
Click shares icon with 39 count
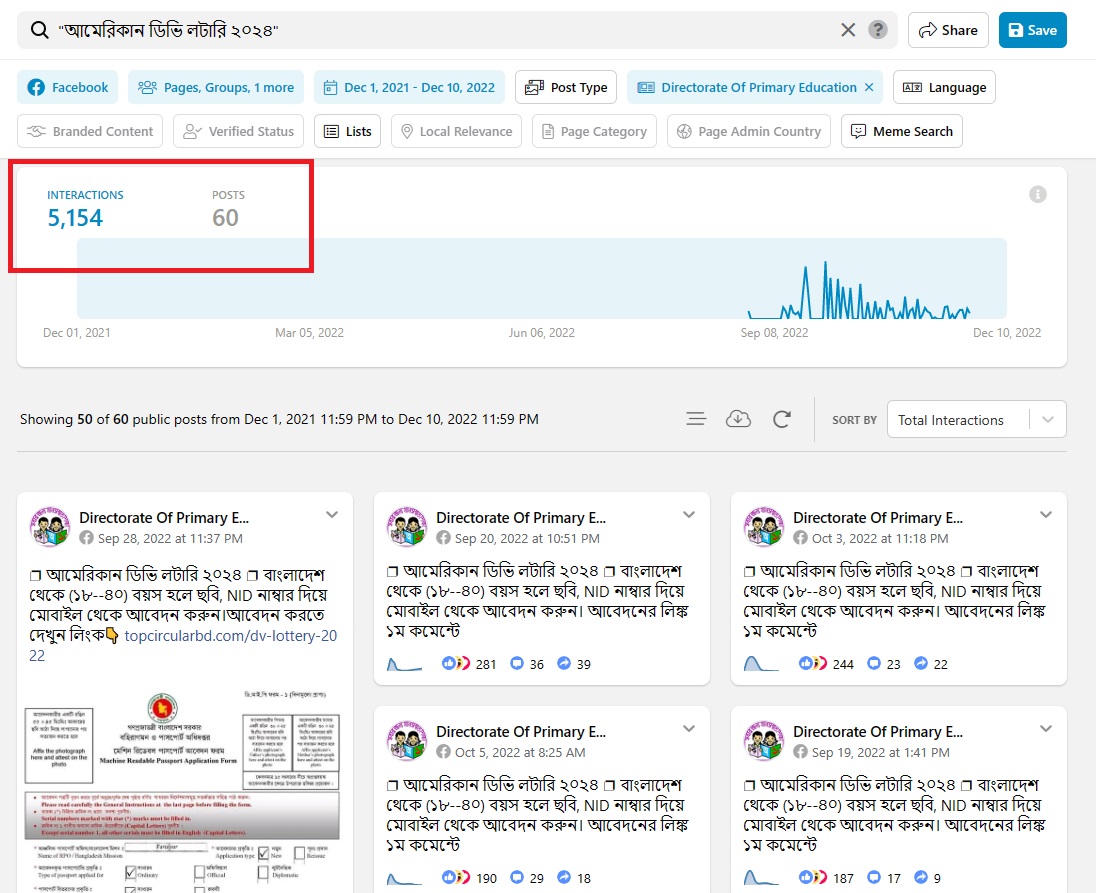(x=563, y=663)
